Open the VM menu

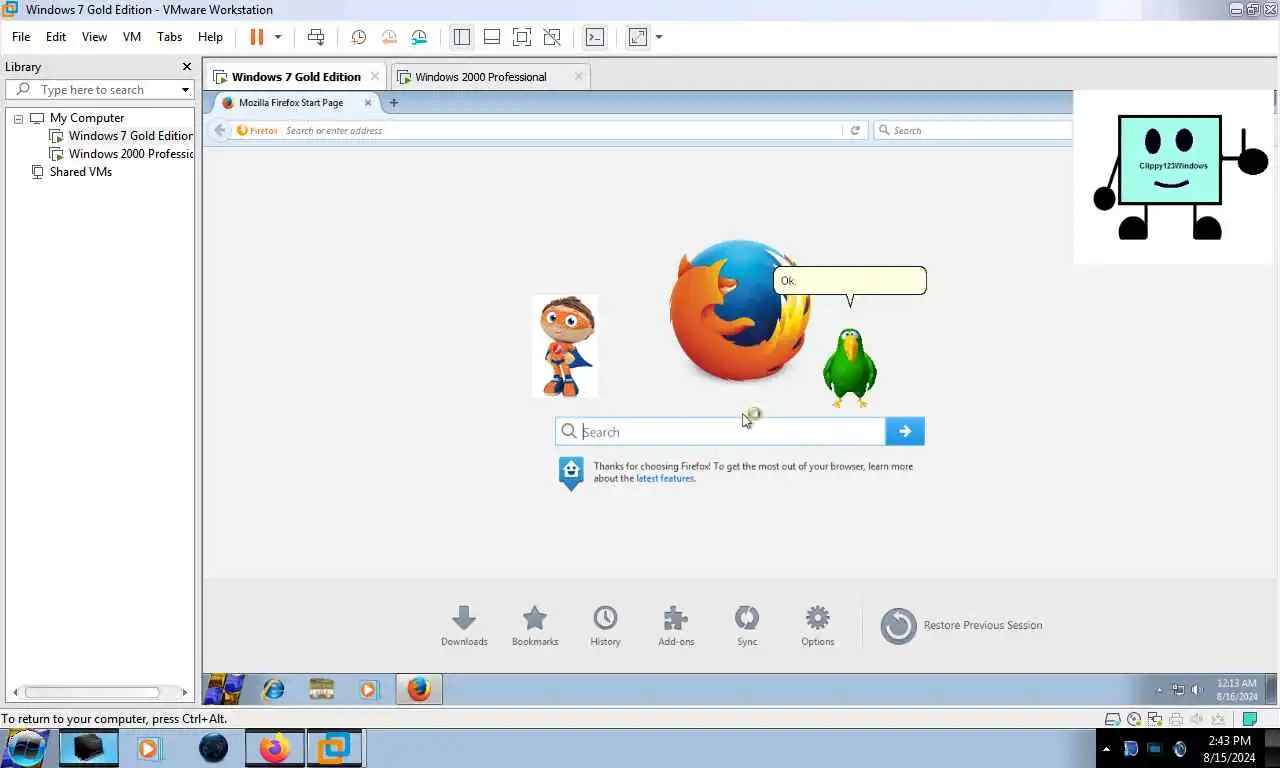pyautogui.click(x=132, y=37)
